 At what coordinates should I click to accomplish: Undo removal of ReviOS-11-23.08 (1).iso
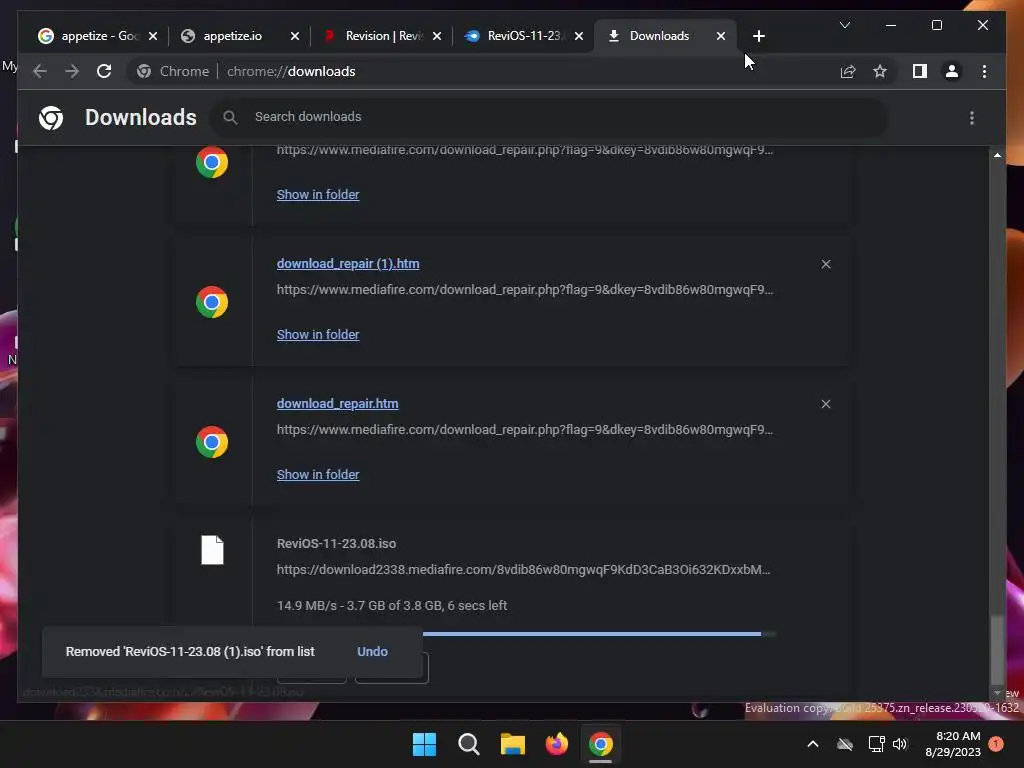pos(372,652)
